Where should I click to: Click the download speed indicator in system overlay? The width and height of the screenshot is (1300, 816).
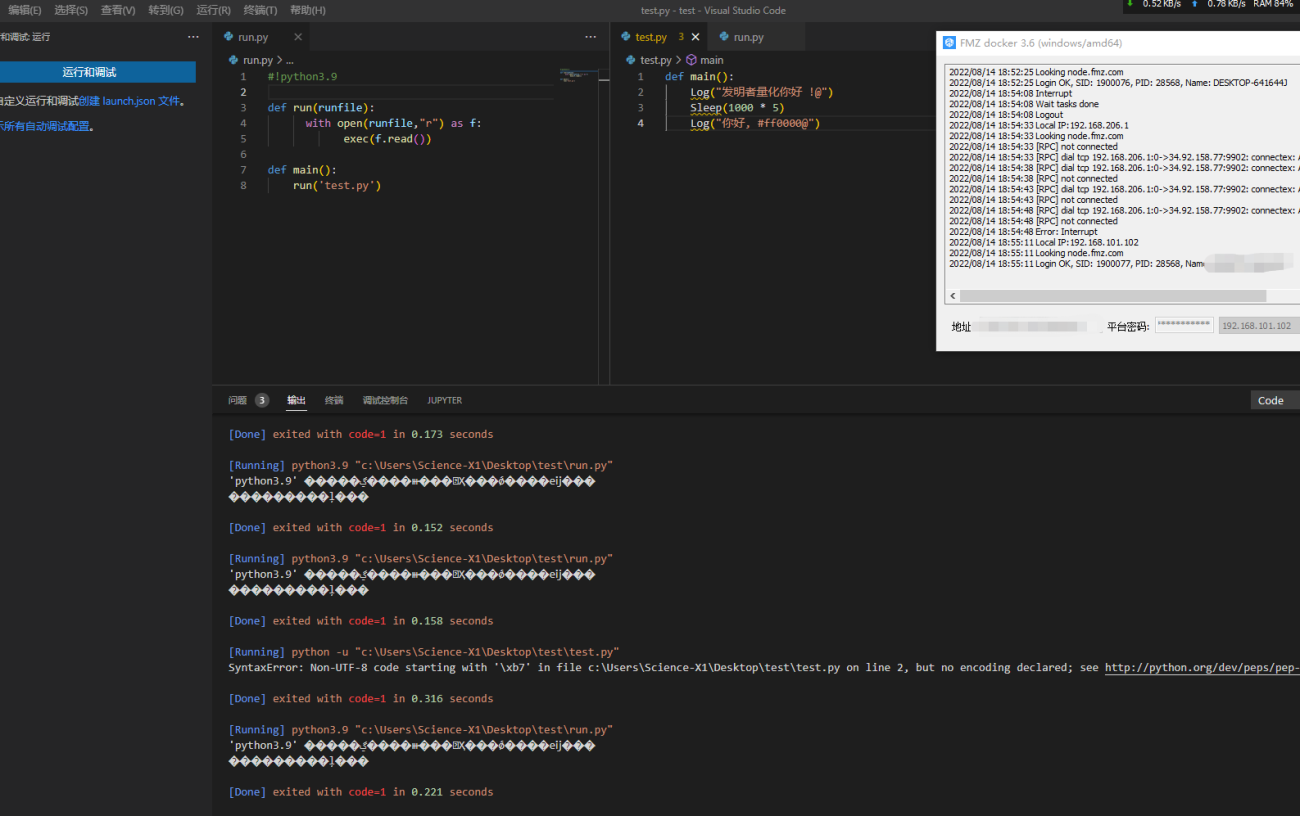click(x=1155, y=4)
